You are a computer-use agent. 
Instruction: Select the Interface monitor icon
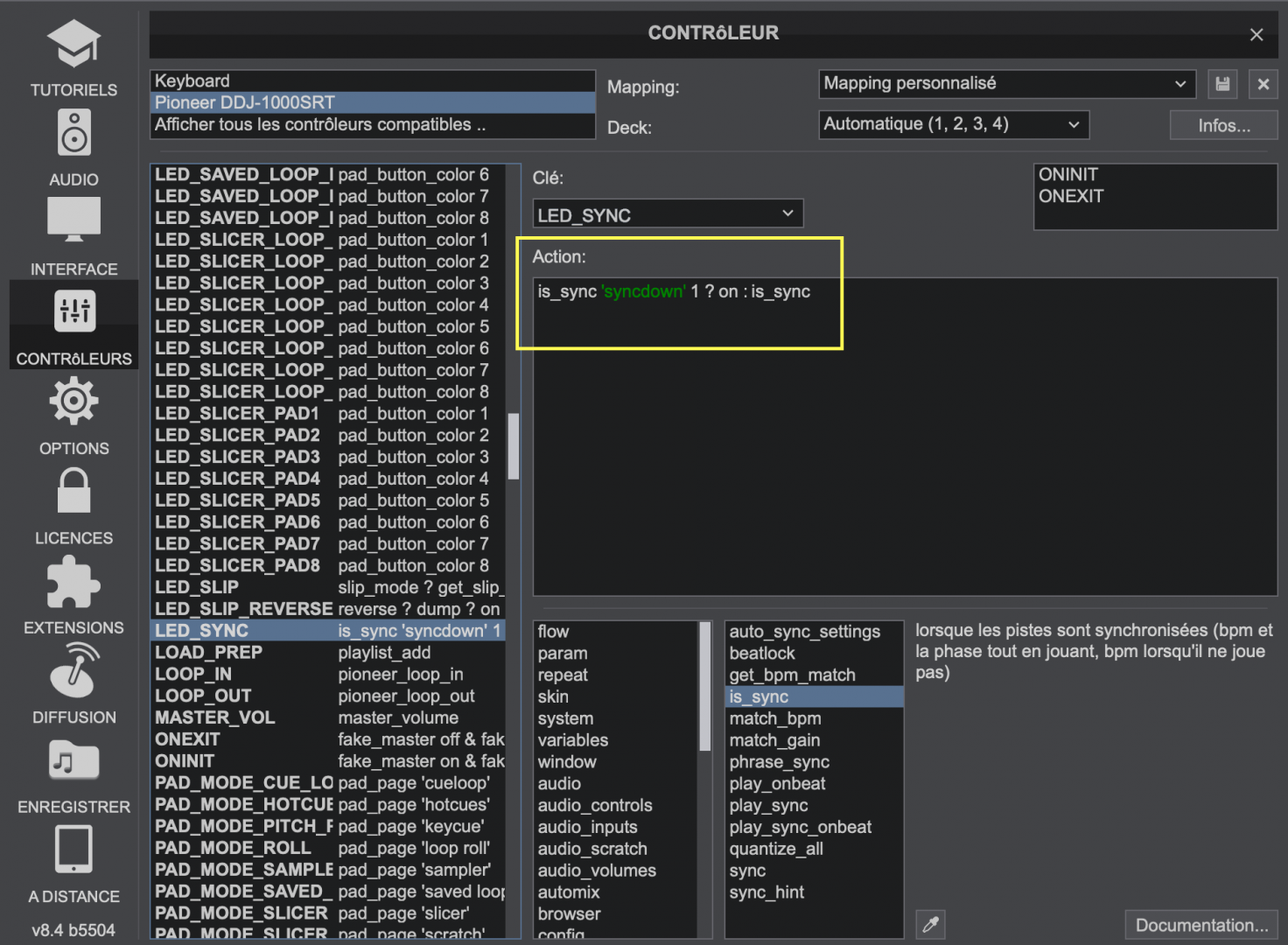(x=73, y=220)
